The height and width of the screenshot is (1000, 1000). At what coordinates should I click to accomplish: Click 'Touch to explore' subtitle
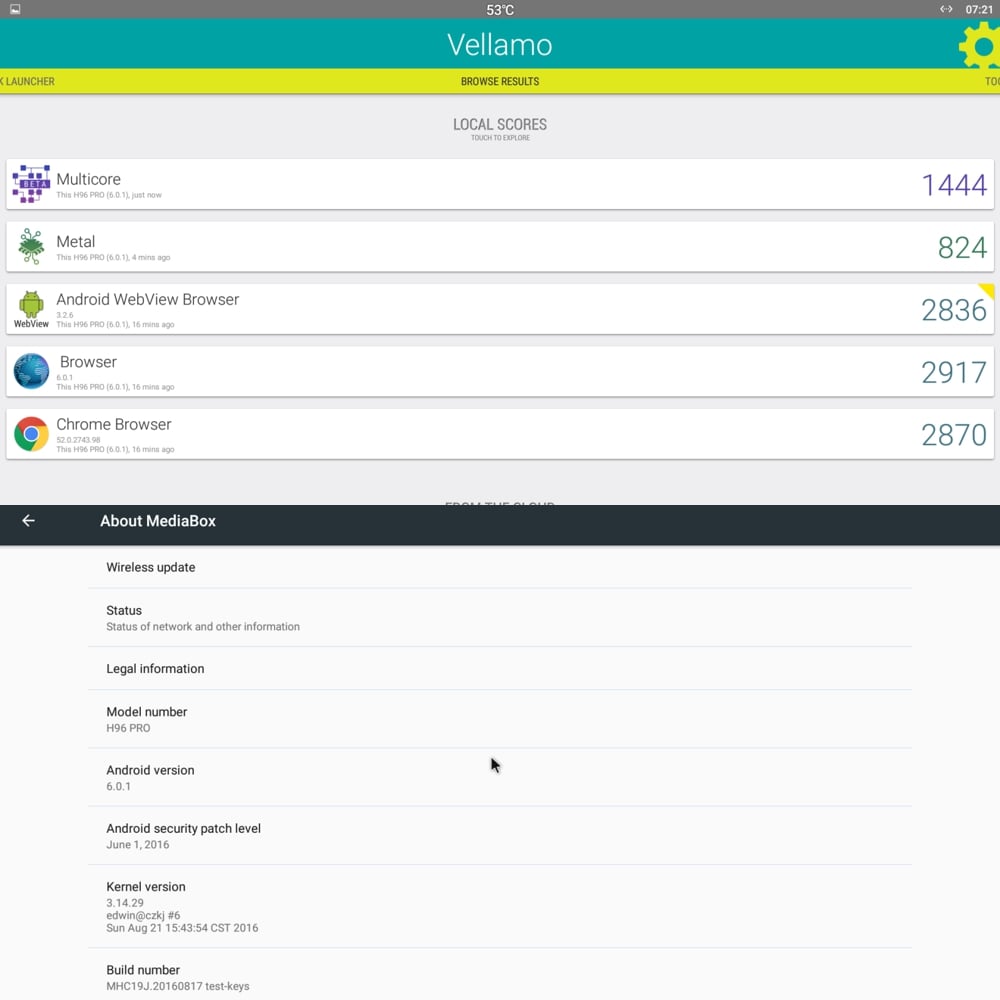[500, 138]
